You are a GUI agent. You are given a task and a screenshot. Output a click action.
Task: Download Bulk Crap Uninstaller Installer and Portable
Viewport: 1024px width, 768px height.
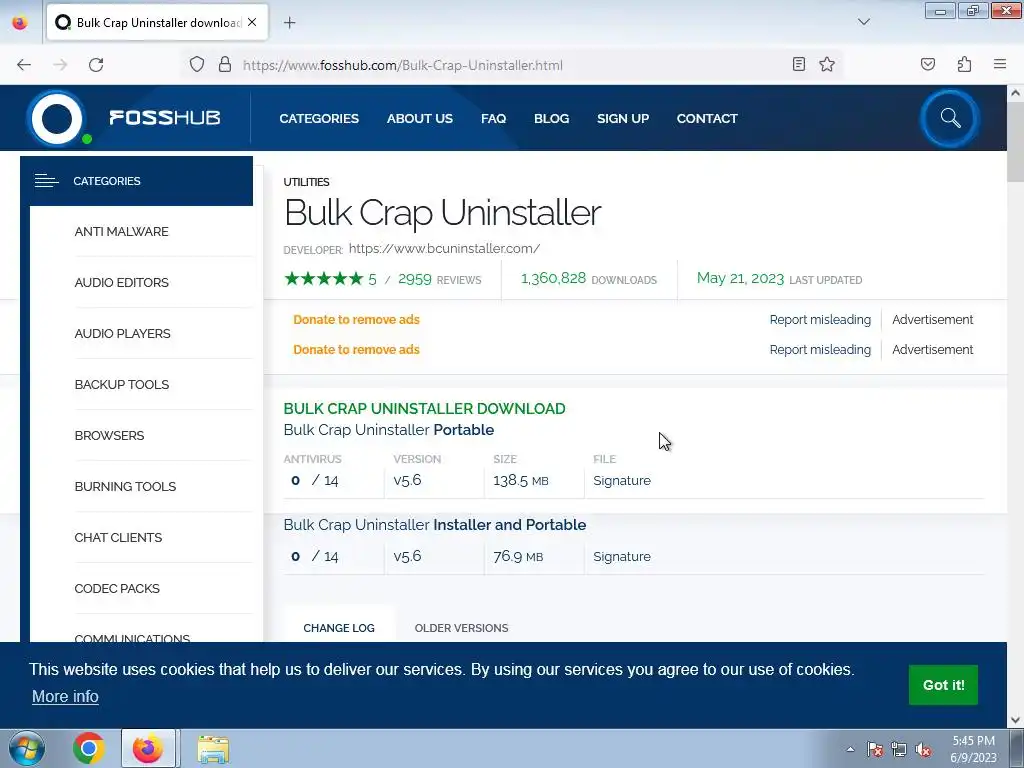tap(435, 524)
